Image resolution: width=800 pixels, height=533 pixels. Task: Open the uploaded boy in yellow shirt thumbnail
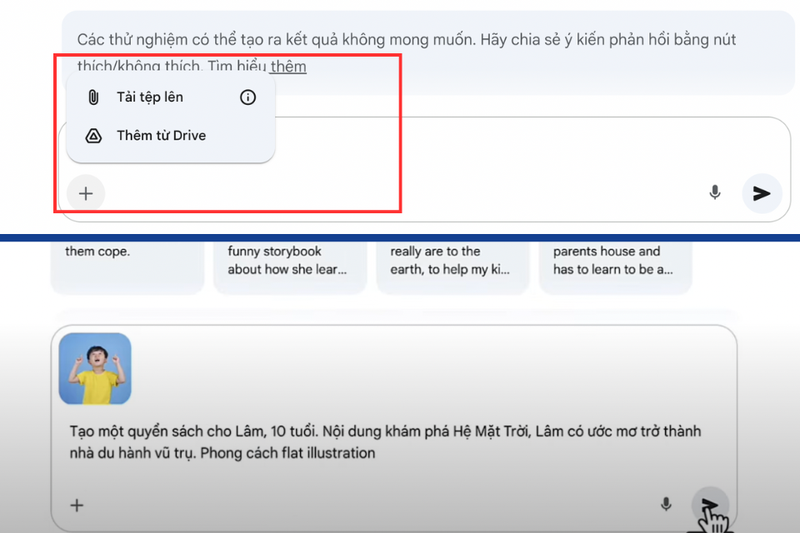(x=95, y=368)
